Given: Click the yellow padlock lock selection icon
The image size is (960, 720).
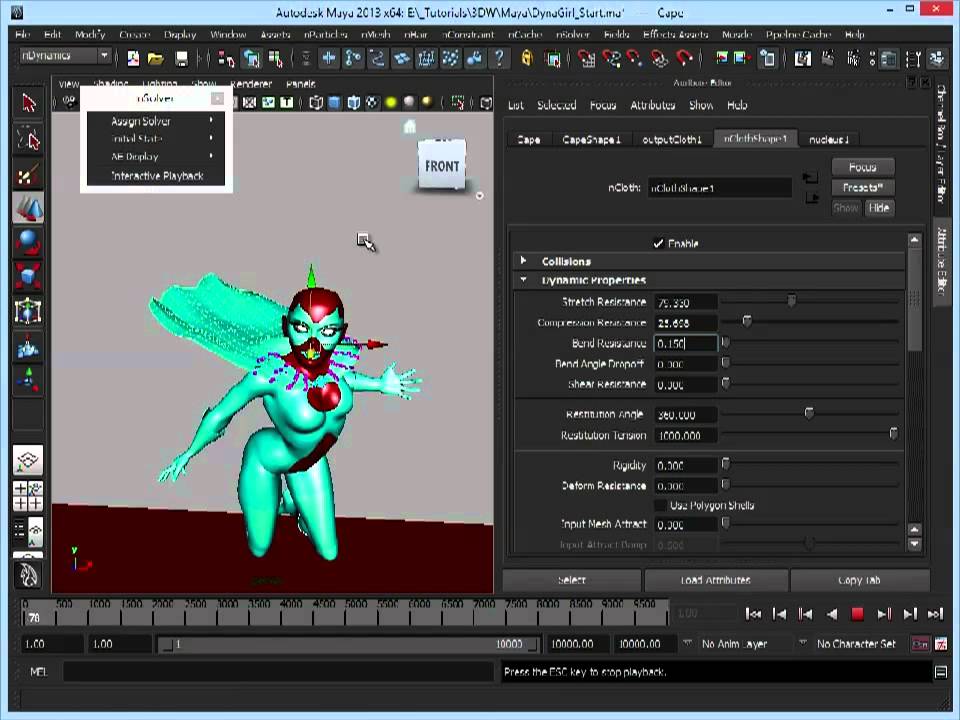Looking at the screenshot, I should (x=527, y=58).
